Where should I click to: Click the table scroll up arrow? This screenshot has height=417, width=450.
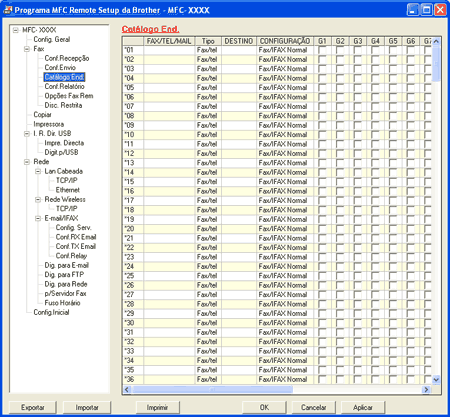436,41
